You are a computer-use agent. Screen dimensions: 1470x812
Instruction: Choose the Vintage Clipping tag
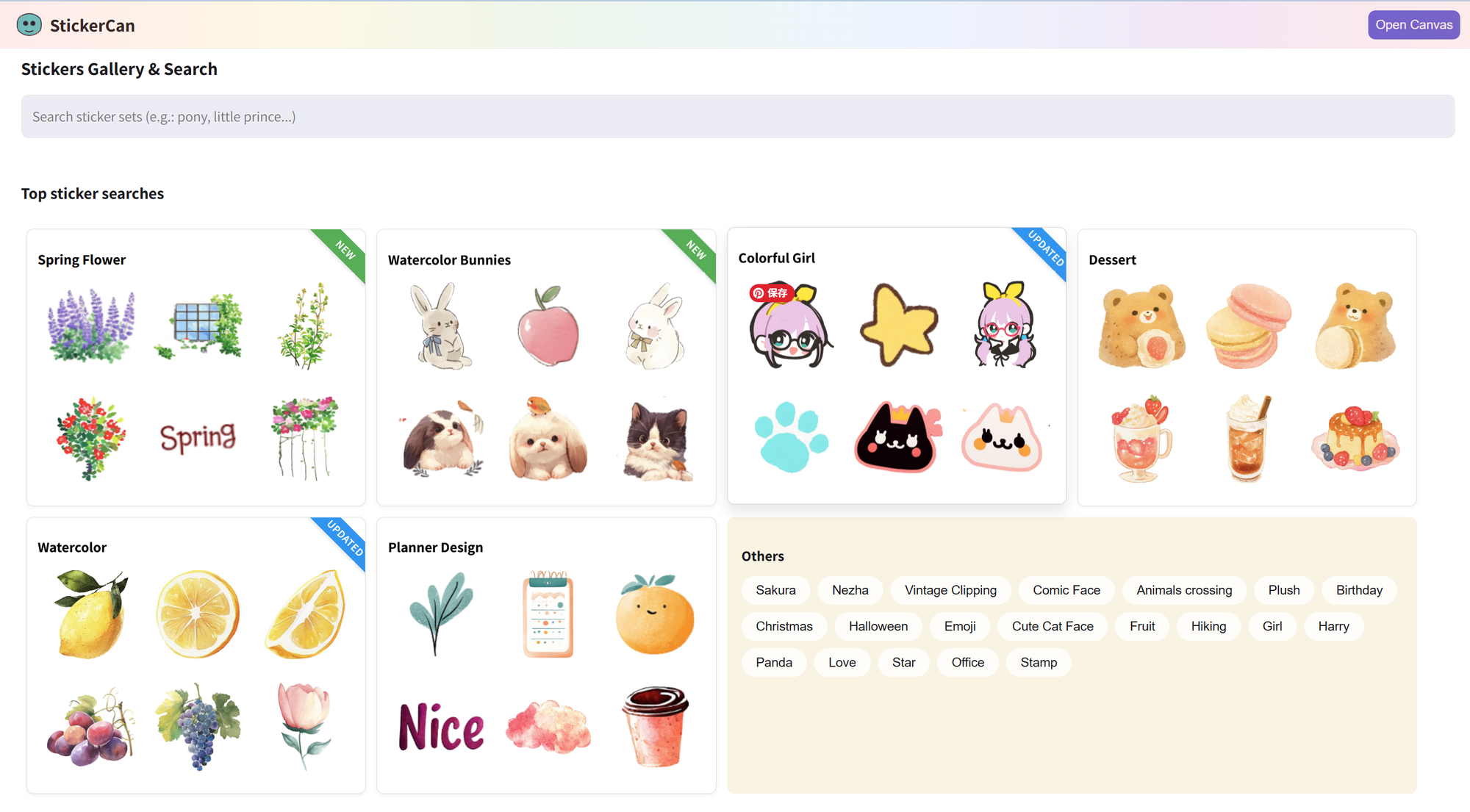950,590
